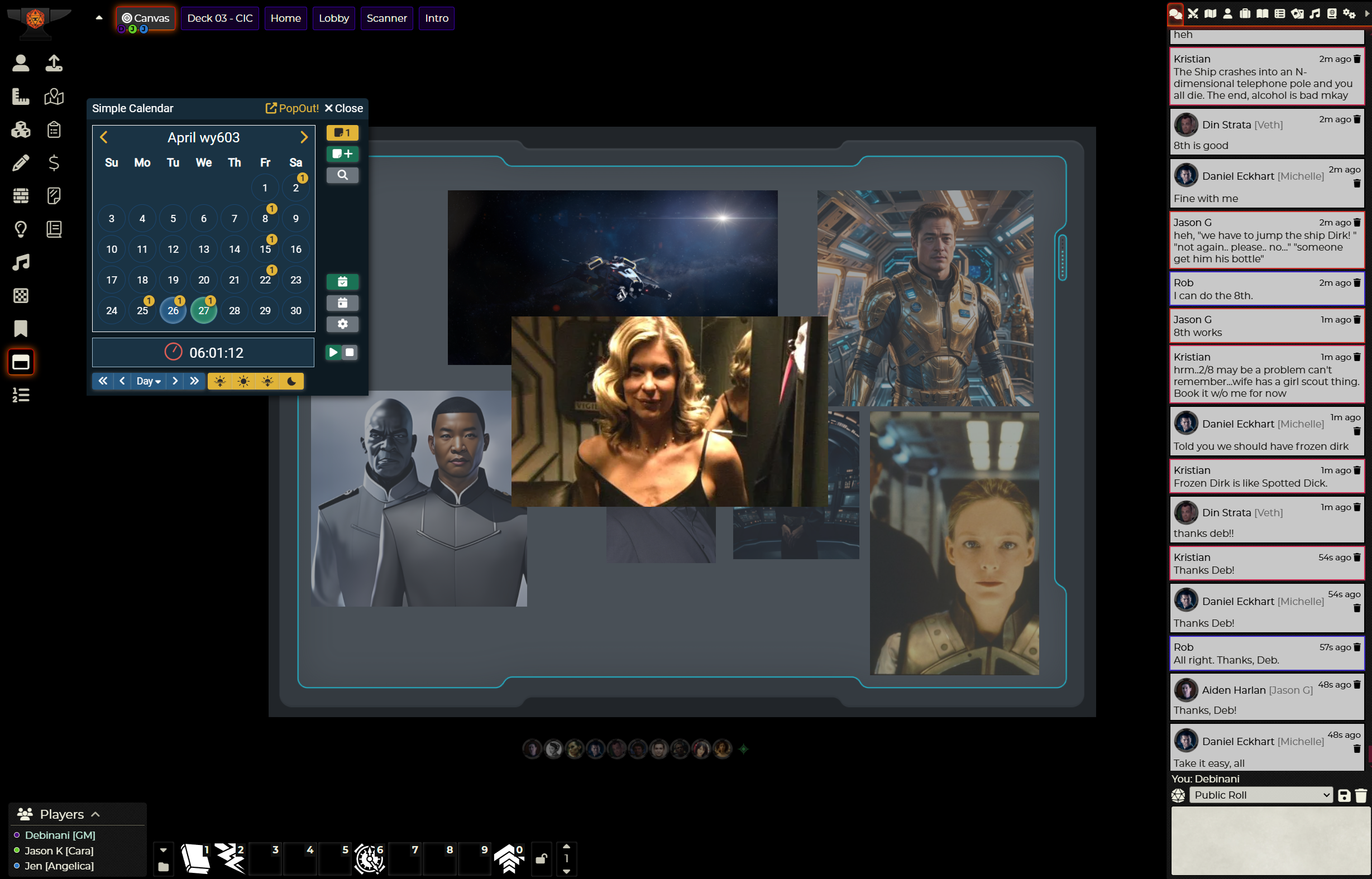Select the Ambient Sound music tool
Screen dimensions: 1372x879
click(x=21, y=262)
